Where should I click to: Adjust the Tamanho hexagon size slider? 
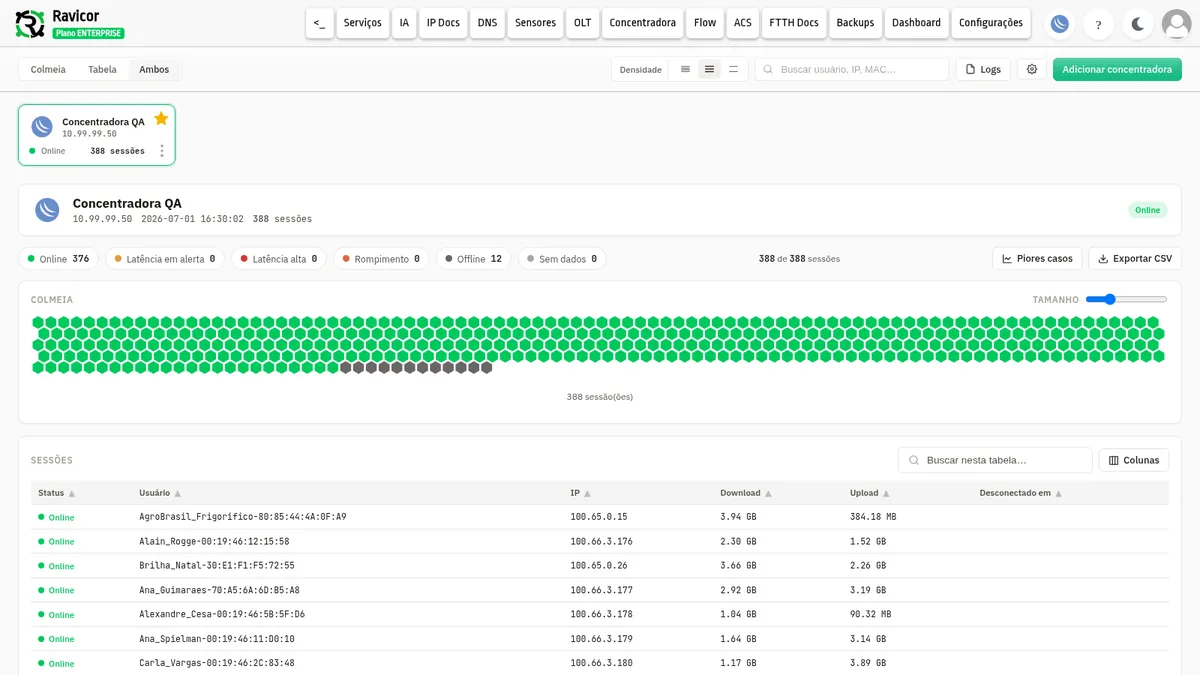click(1126, 299)
